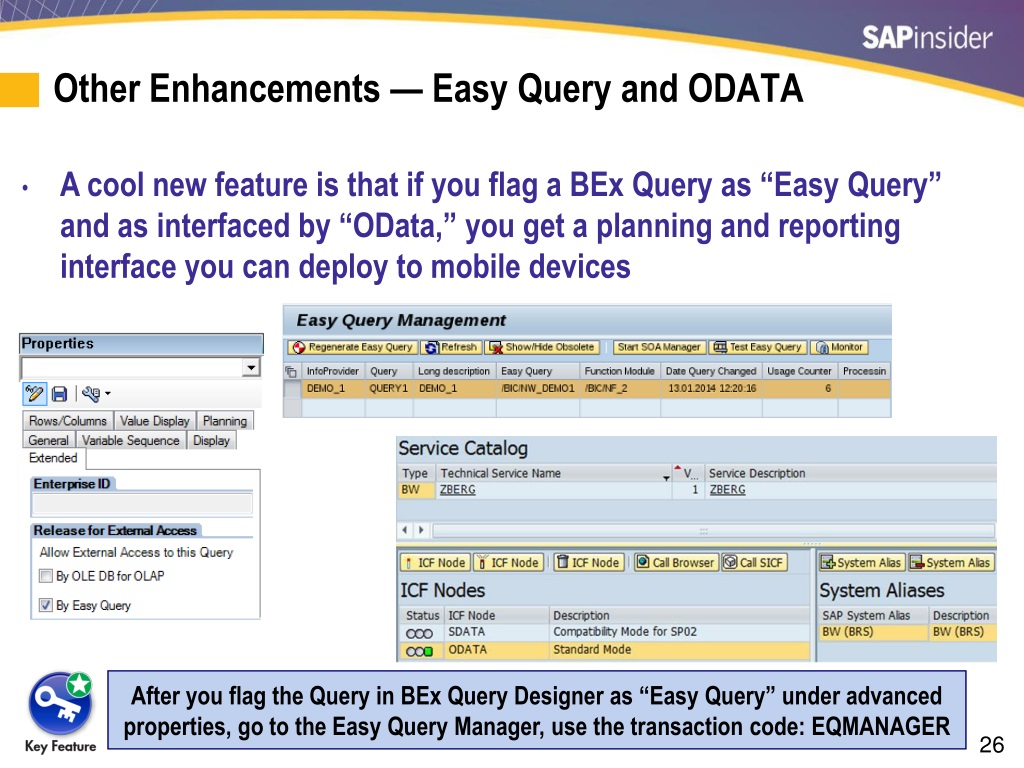Click the BW (BRS) alias description cell
The width and height of the screenshot is (1024, 768).
tap(962, 632)
